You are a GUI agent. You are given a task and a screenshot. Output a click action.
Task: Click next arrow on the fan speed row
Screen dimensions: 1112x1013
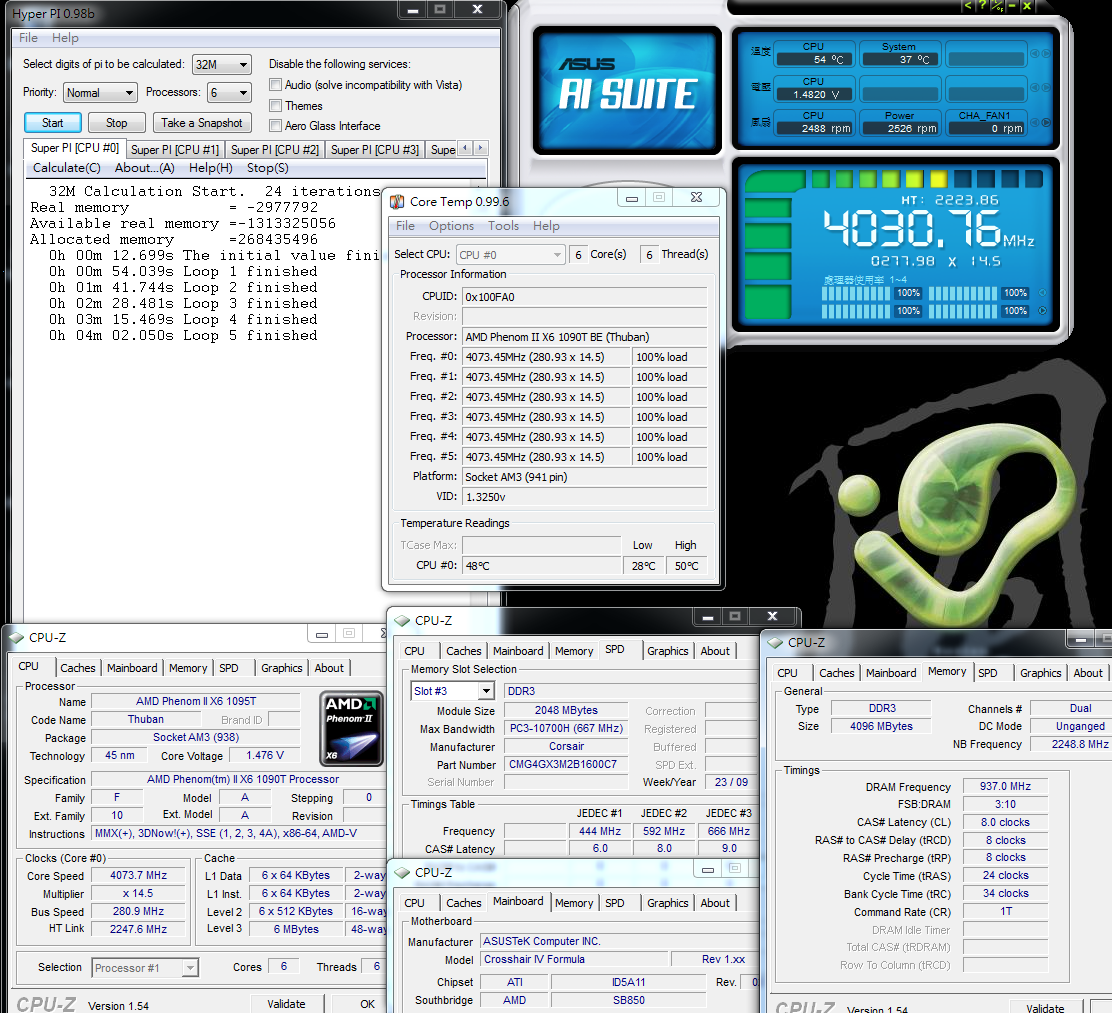click(x=1046, y=122)
